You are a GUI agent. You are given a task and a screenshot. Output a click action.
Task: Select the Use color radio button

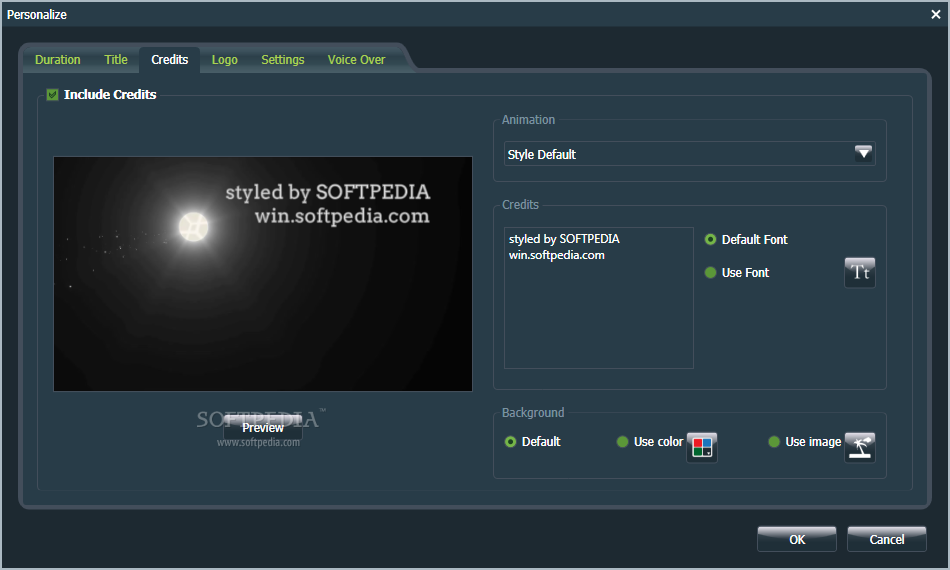pyautogui.click(x=622, y=442)
